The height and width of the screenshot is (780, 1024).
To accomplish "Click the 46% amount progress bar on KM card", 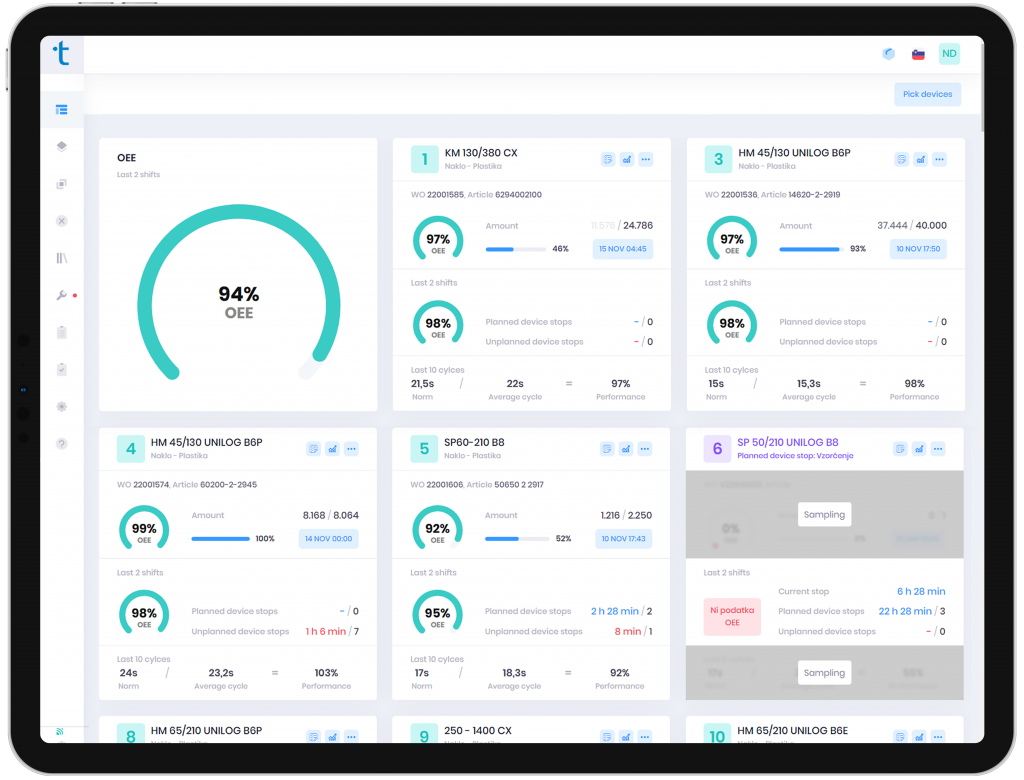I will click(x=515, y=249).
